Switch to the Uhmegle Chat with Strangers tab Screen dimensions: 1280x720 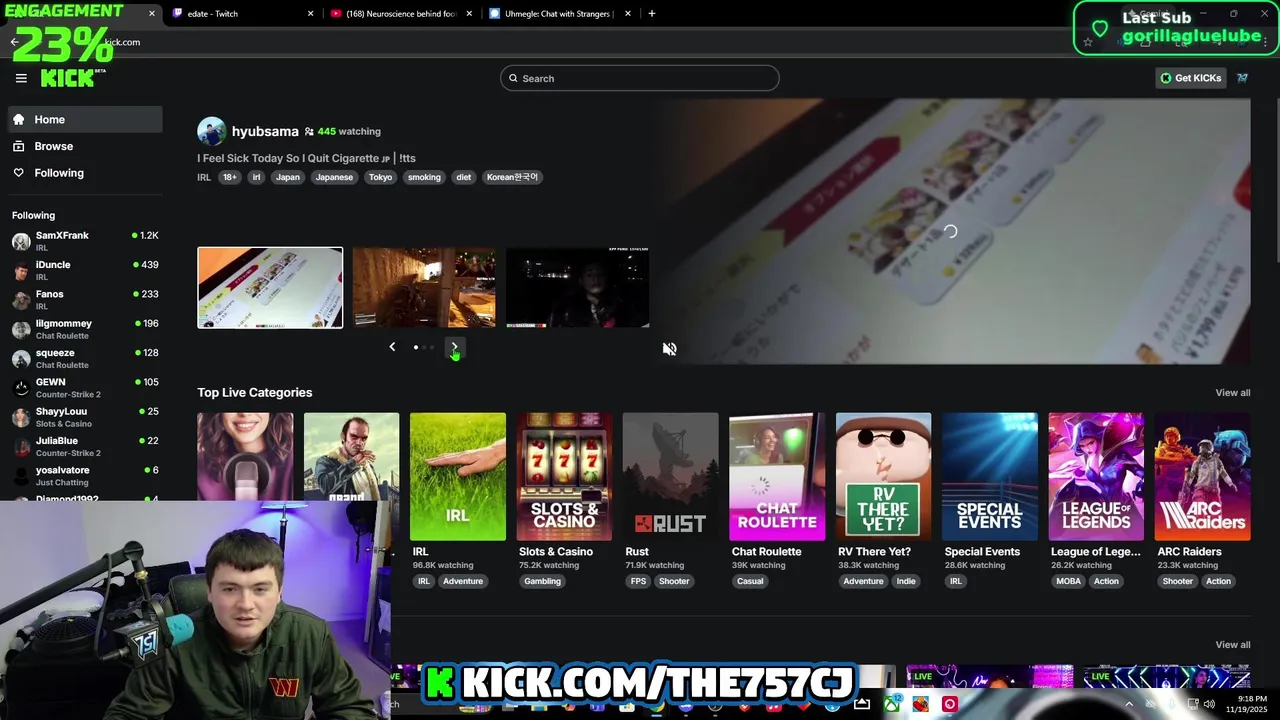click(x=560, y=14)
